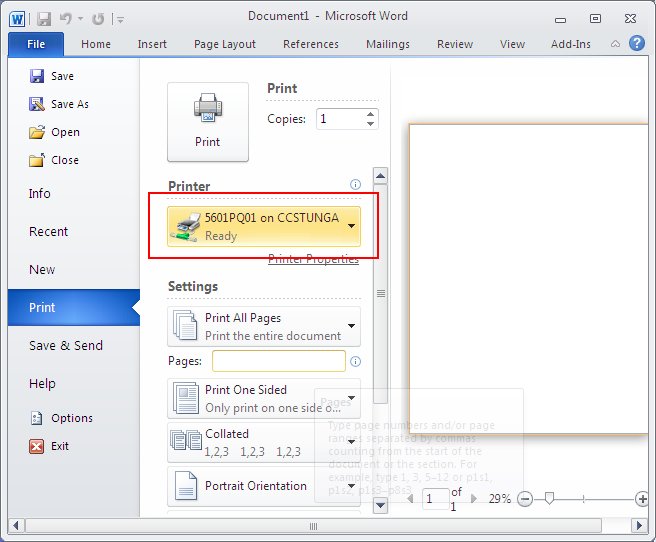The height and width of the screenshot is (542, 656).
Task: Switch to the Page Layout ribbon tab
Action: (x=225, y=44)
